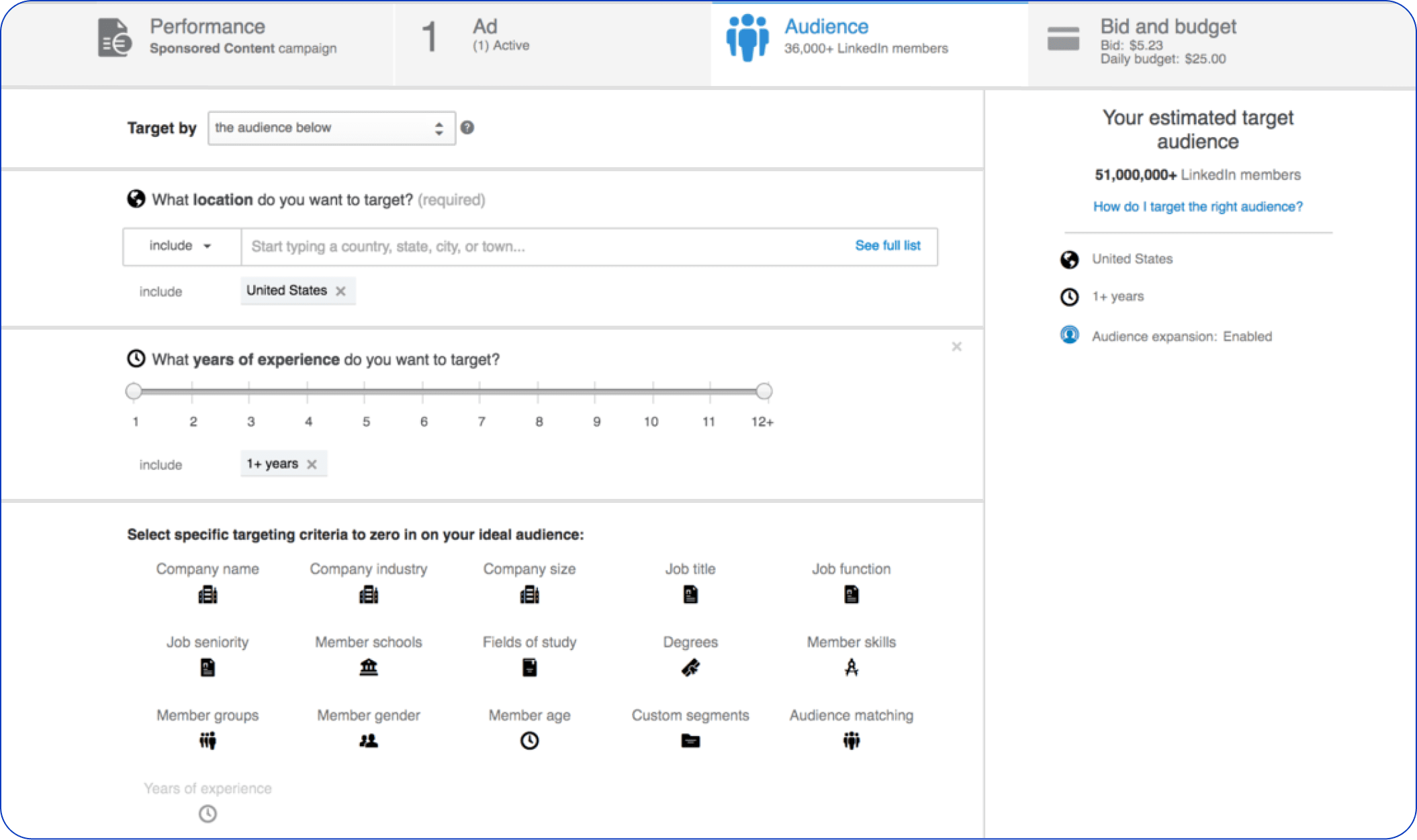Open the Degrees targeting criteria icon
Screen dimensions: 1417x840
[690, 667]
